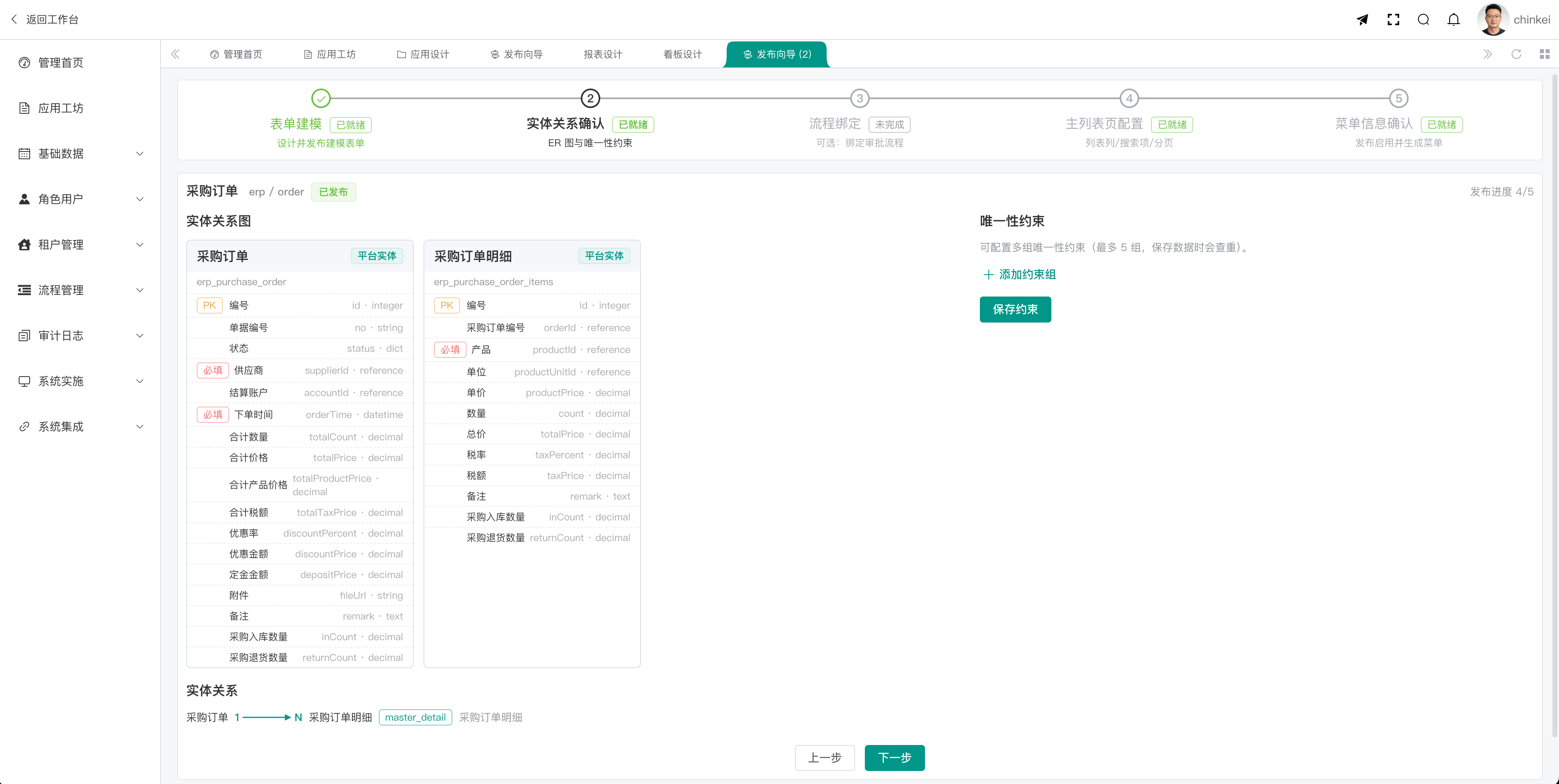The height and width of the screenshot is (784, 1559).
Task: Go to step 5 菜单信息确认 circle
Action: pyautogui.click(x=1398, y=98)
